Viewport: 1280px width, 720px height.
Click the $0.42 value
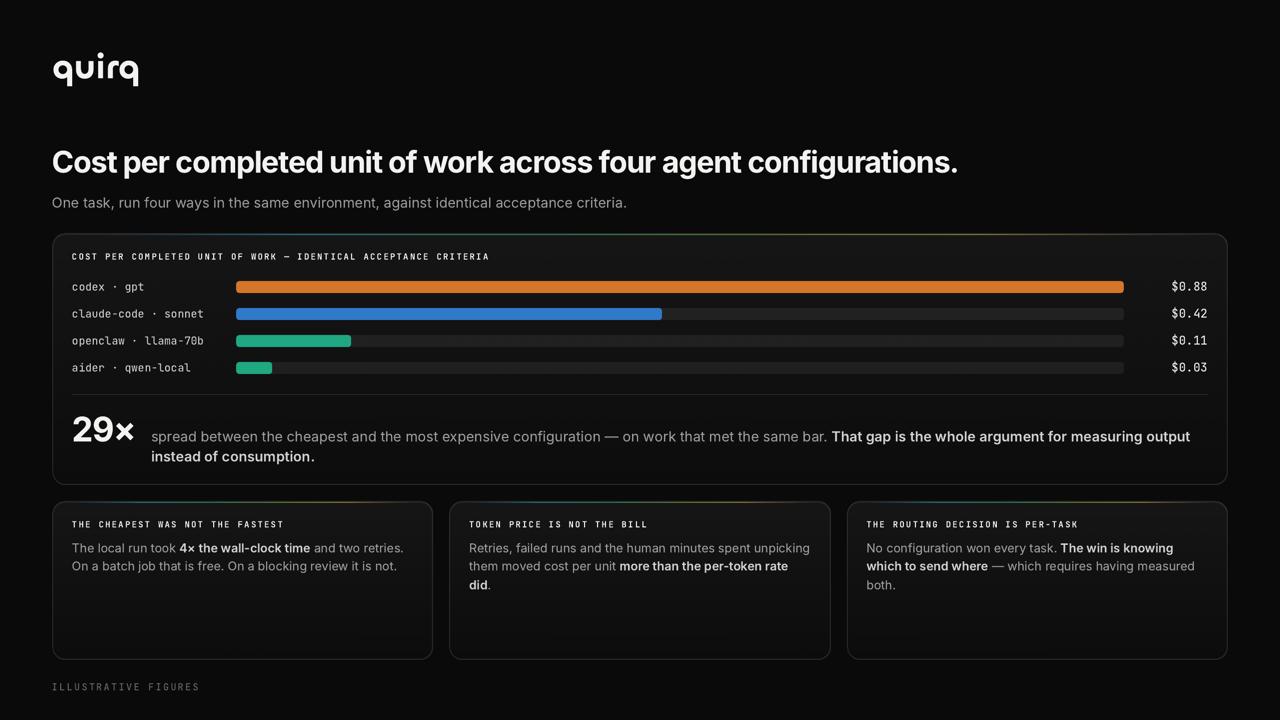click(x=1189, y=314)
